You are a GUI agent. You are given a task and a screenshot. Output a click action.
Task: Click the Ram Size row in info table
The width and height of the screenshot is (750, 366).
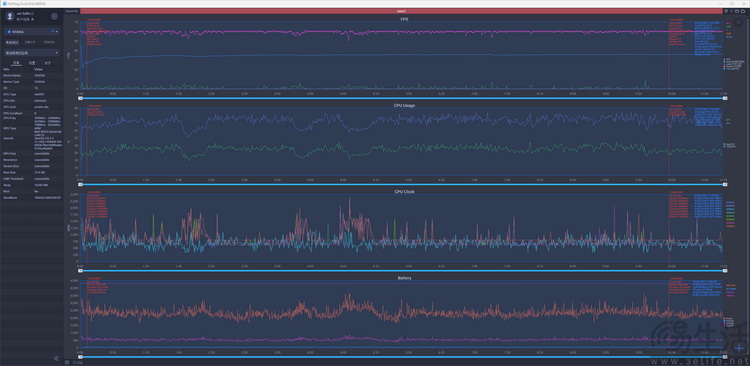(32, 172)
